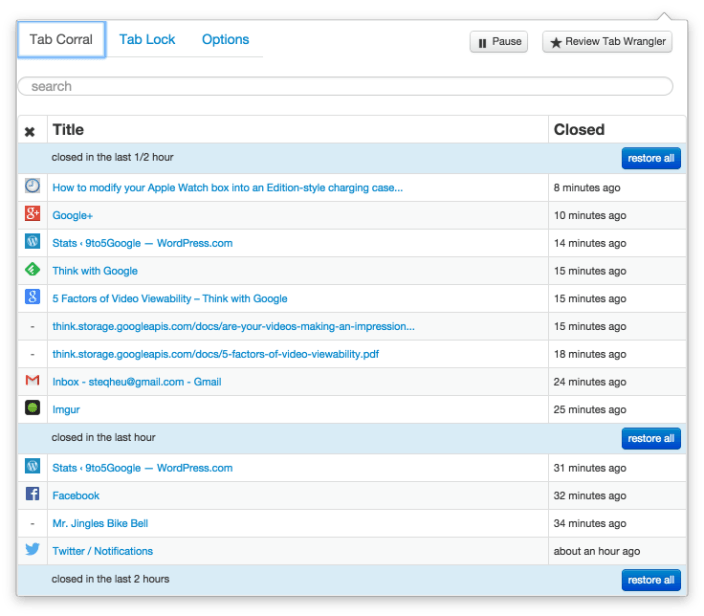Click the Twitter bird favicon
704x616 pixels.
(32, 550)
